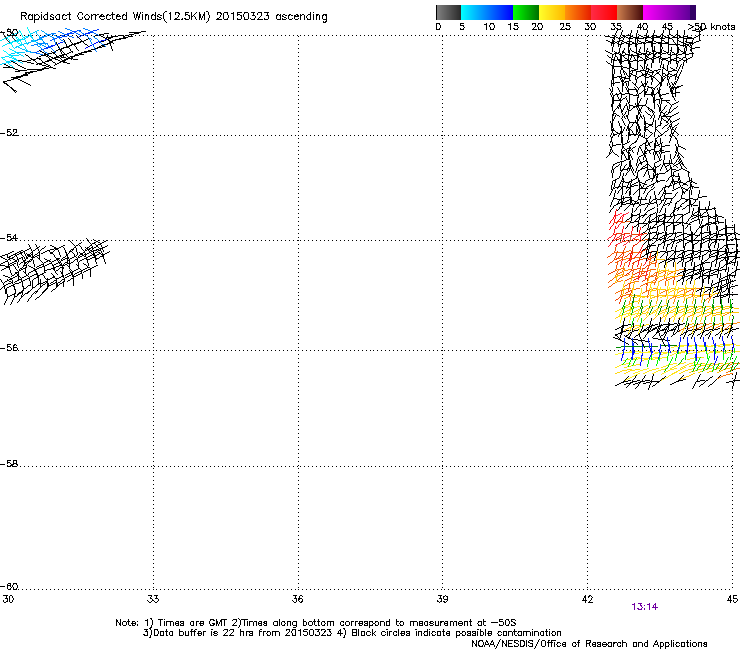Click the date 20150323 in the title
The image size is (740, 650).
tap(243, 16)
